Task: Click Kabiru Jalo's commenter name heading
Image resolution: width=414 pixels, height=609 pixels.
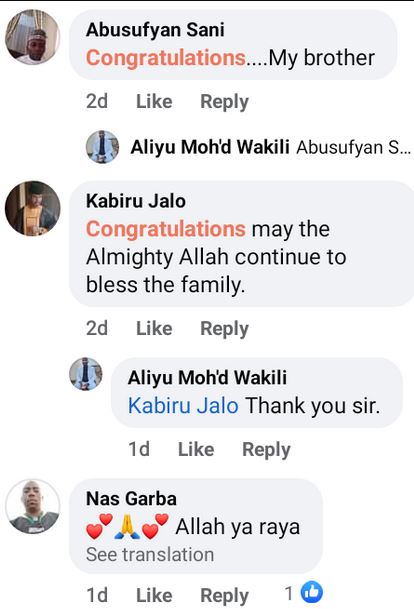Action: 136,201
